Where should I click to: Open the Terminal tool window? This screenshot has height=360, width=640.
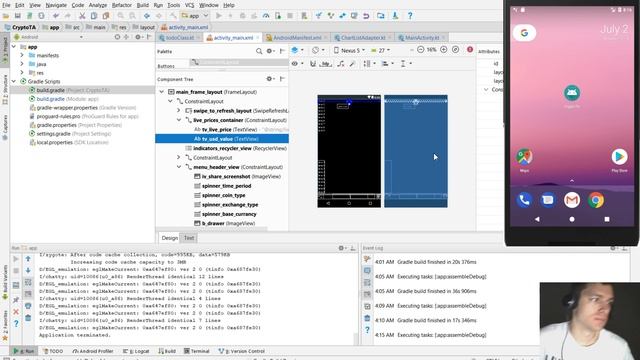tap(197, 351)
